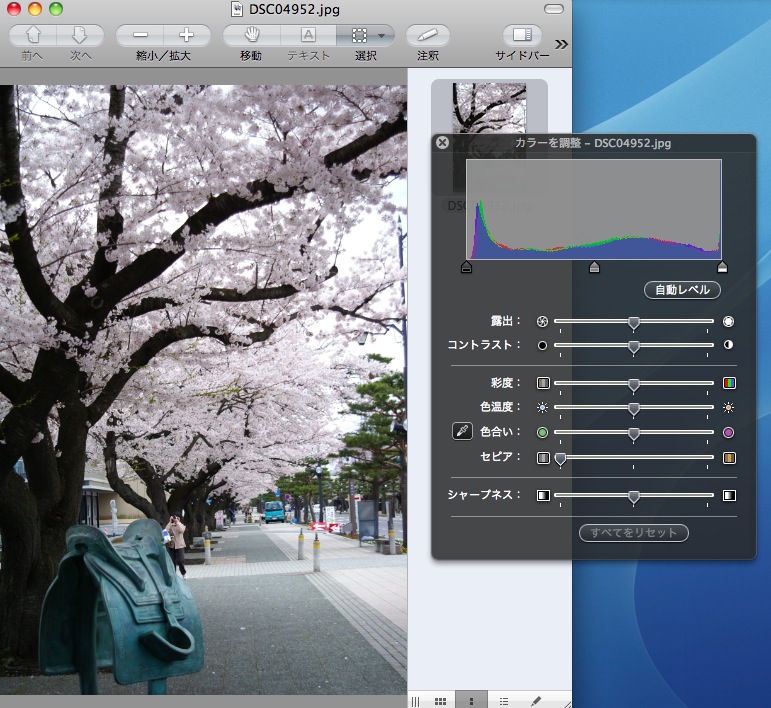Click the low exposure aperture icon
771x708 pixels.
tap(542, 322)
